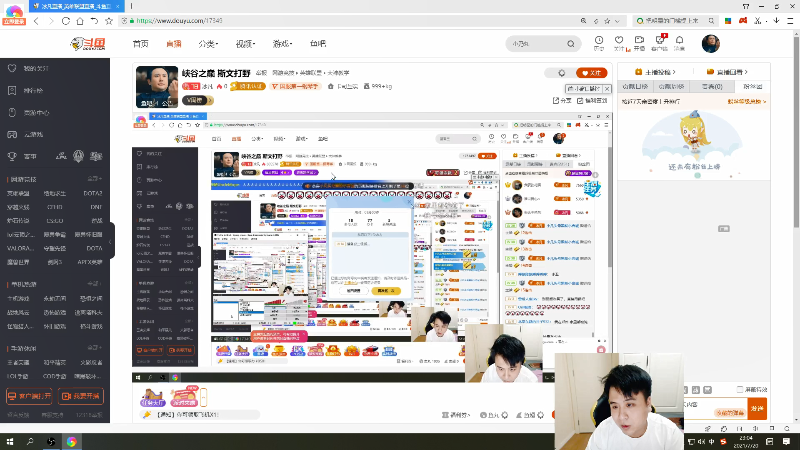This screenshot has width=800, height=450.
Task: Collapse the left sidebar with arrow handle
Action: (x=111, y=241)
